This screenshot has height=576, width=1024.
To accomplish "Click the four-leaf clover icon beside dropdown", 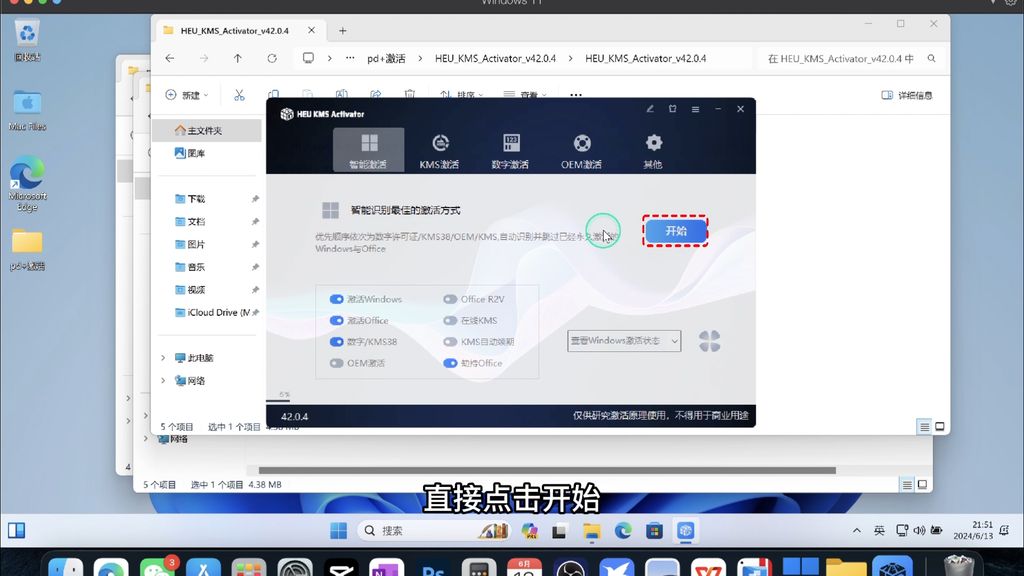I will (x=709, y=341).
